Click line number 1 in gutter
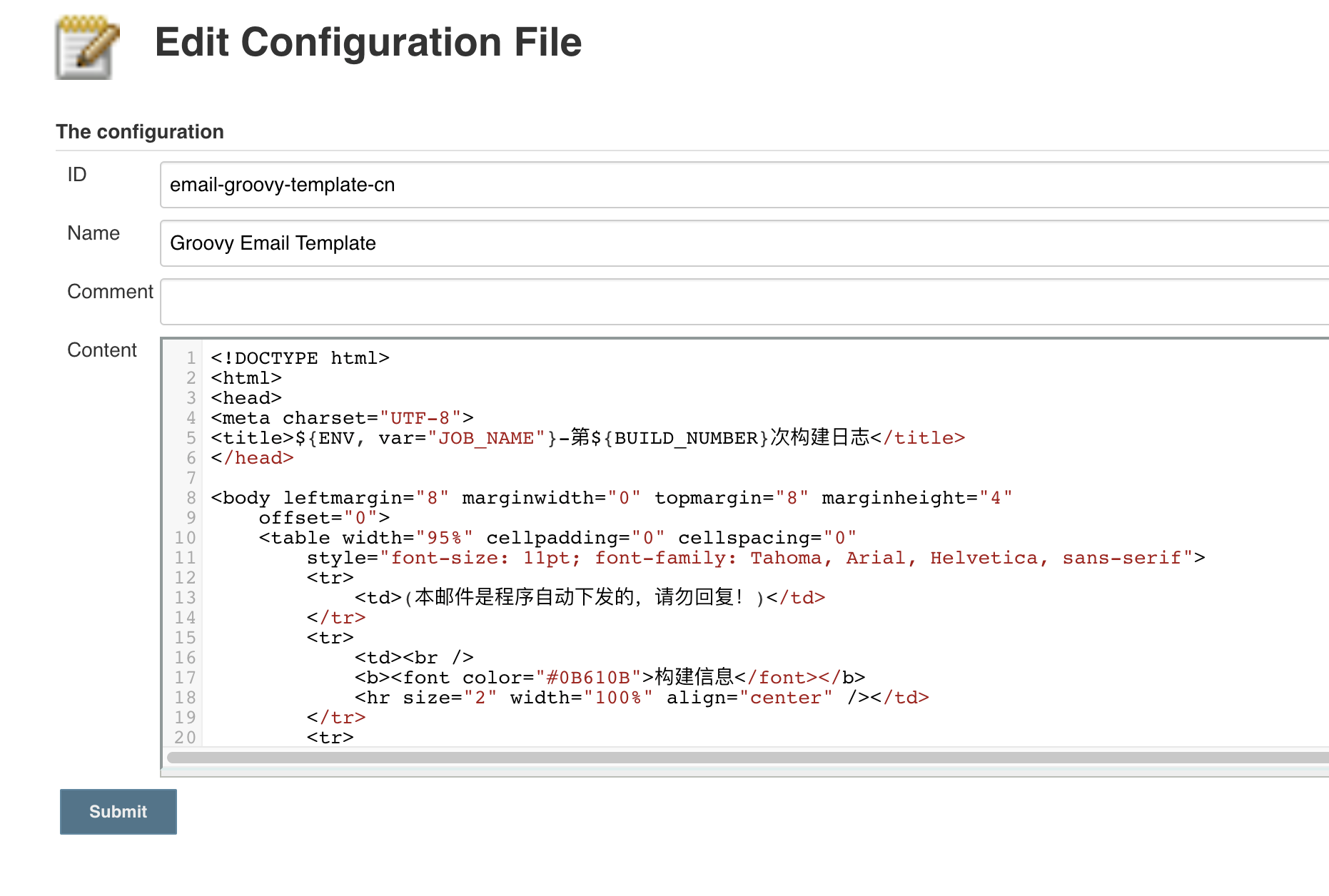The height and width of the screenshot is (896, 1329). click(191, 358)
